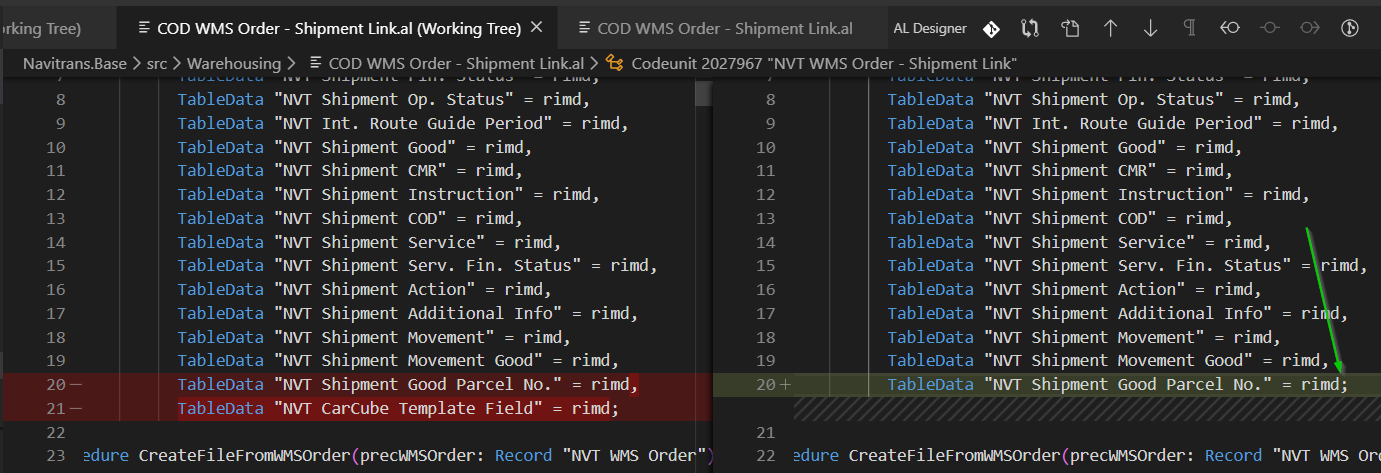Open the circled git branch graph icon

coord(1350,28)
